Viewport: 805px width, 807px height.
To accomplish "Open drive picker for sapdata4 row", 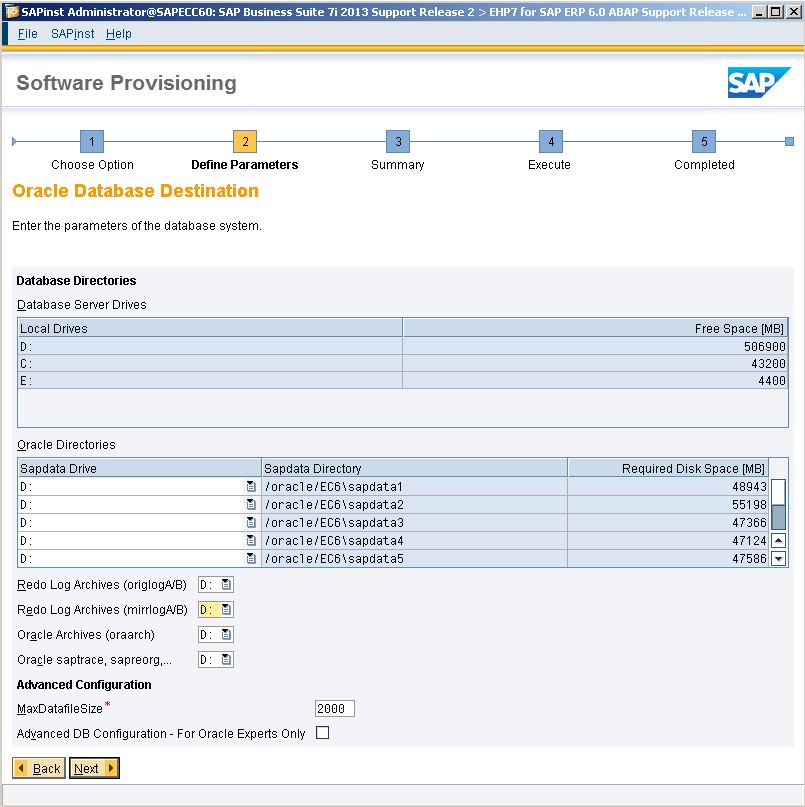I will (x=251, y=540).
